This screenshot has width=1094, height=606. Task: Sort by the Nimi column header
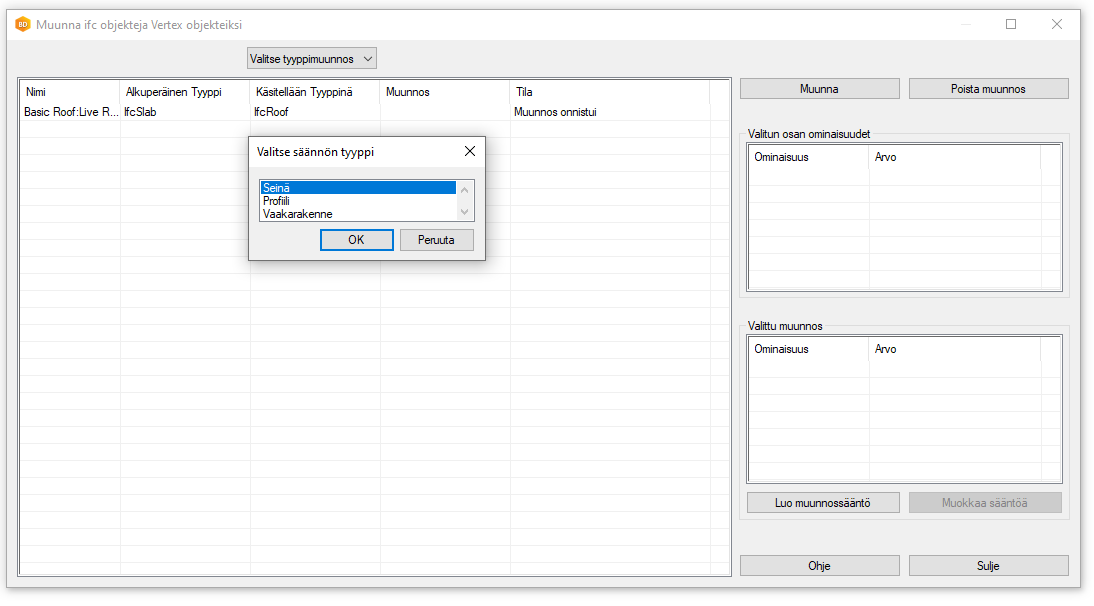(69, 92)
